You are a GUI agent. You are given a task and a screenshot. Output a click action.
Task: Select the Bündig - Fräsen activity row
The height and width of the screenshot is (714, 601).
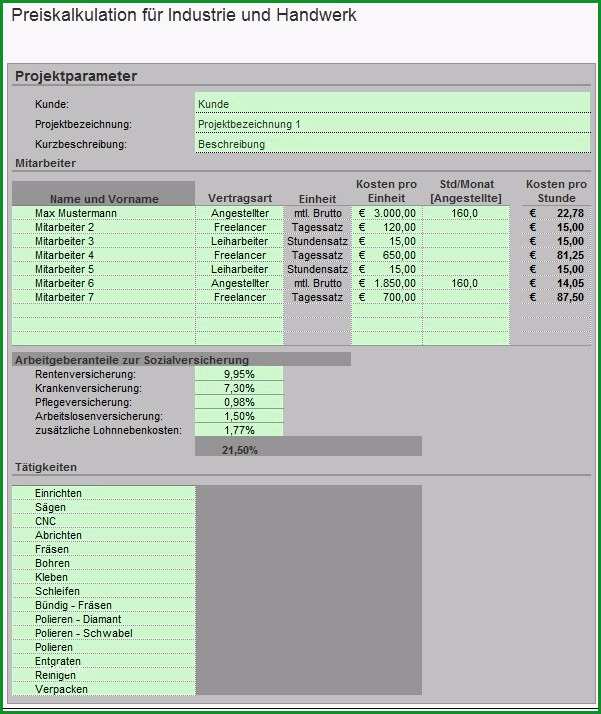click(x=103, y=605)
